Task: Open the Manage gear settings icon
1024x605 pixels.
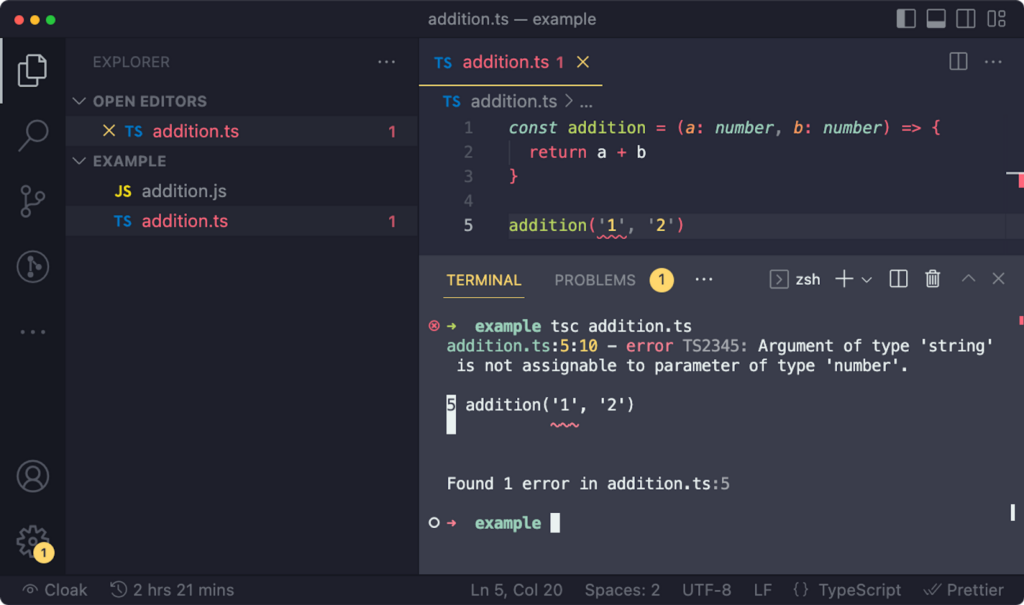Action: (32, 541)
